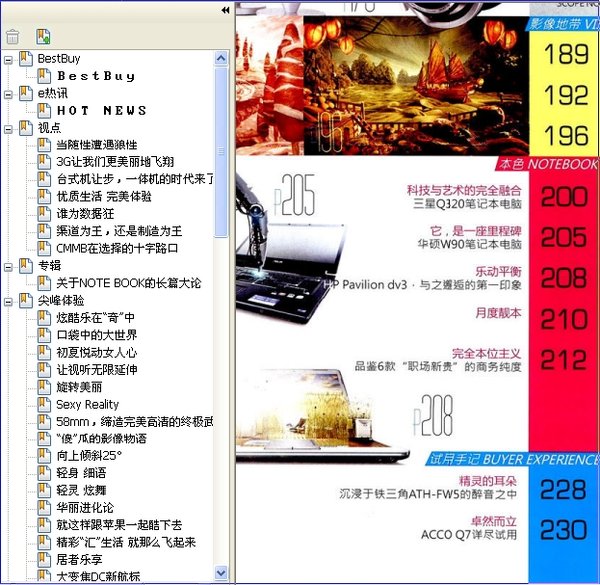Collapse the 视点 bookmark group
This screenshot has width=600, height=585.
[x=8, y=129]
